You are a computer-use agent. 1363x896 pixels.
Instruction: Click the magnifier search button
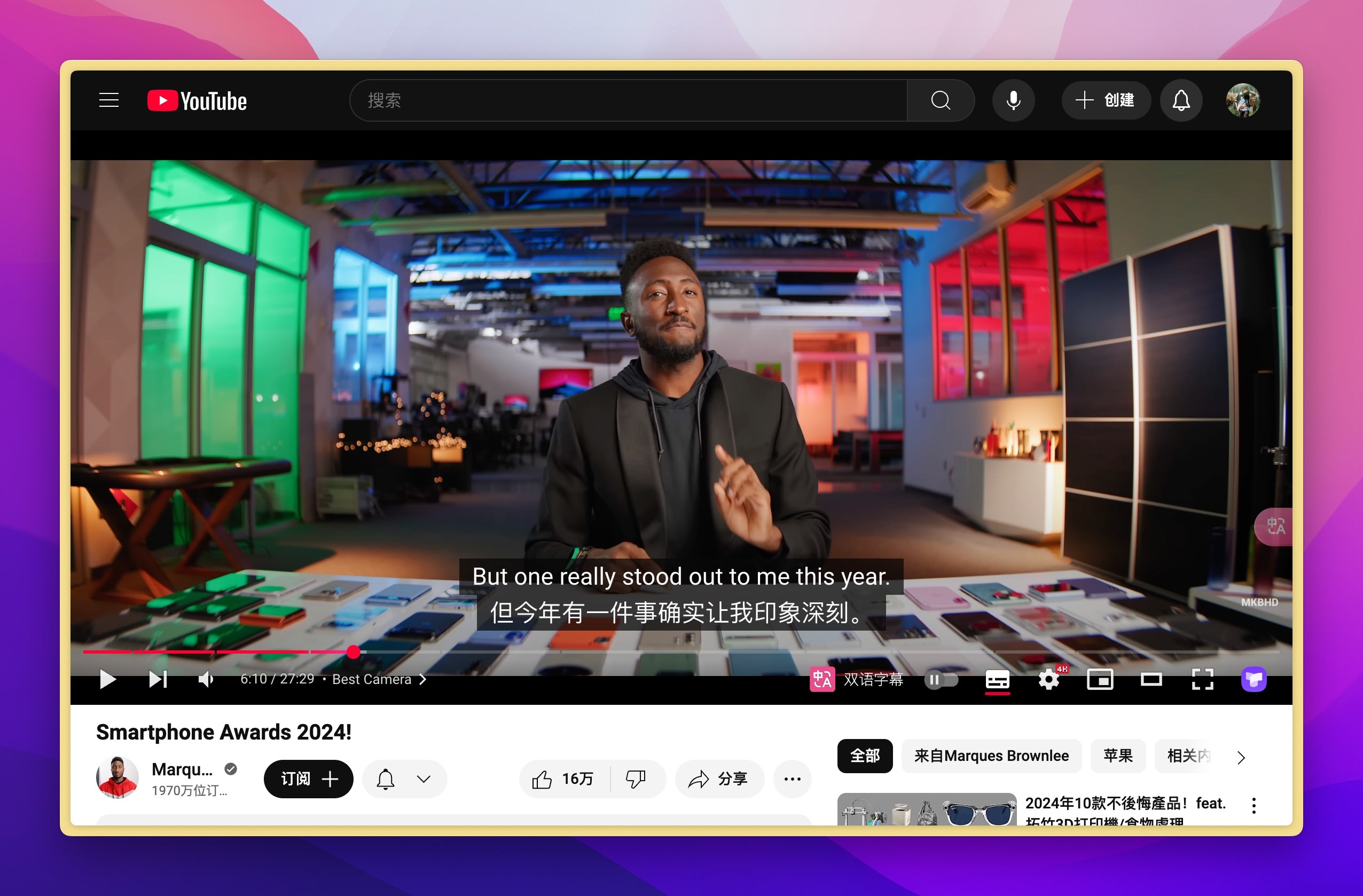(x=941, y=101)
